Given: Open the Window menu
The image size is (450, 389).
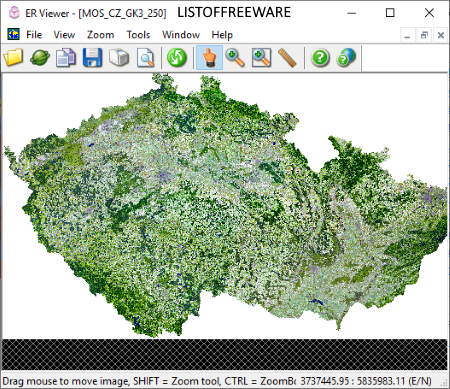Looking at the screenshot, I should click(x=181, y=35).
